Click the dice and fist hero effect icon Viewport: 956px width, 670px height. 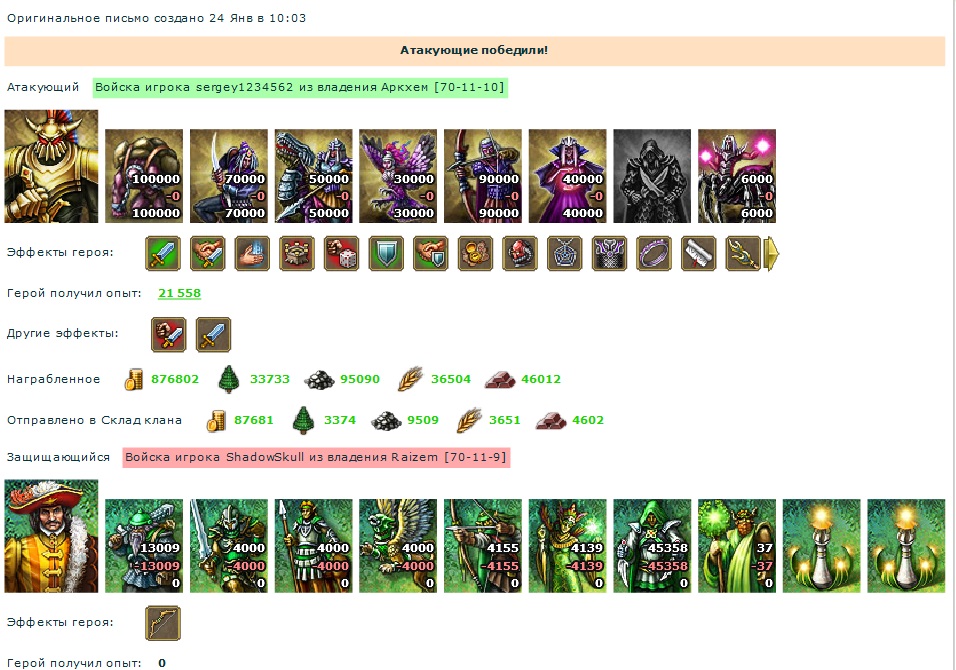341,253
